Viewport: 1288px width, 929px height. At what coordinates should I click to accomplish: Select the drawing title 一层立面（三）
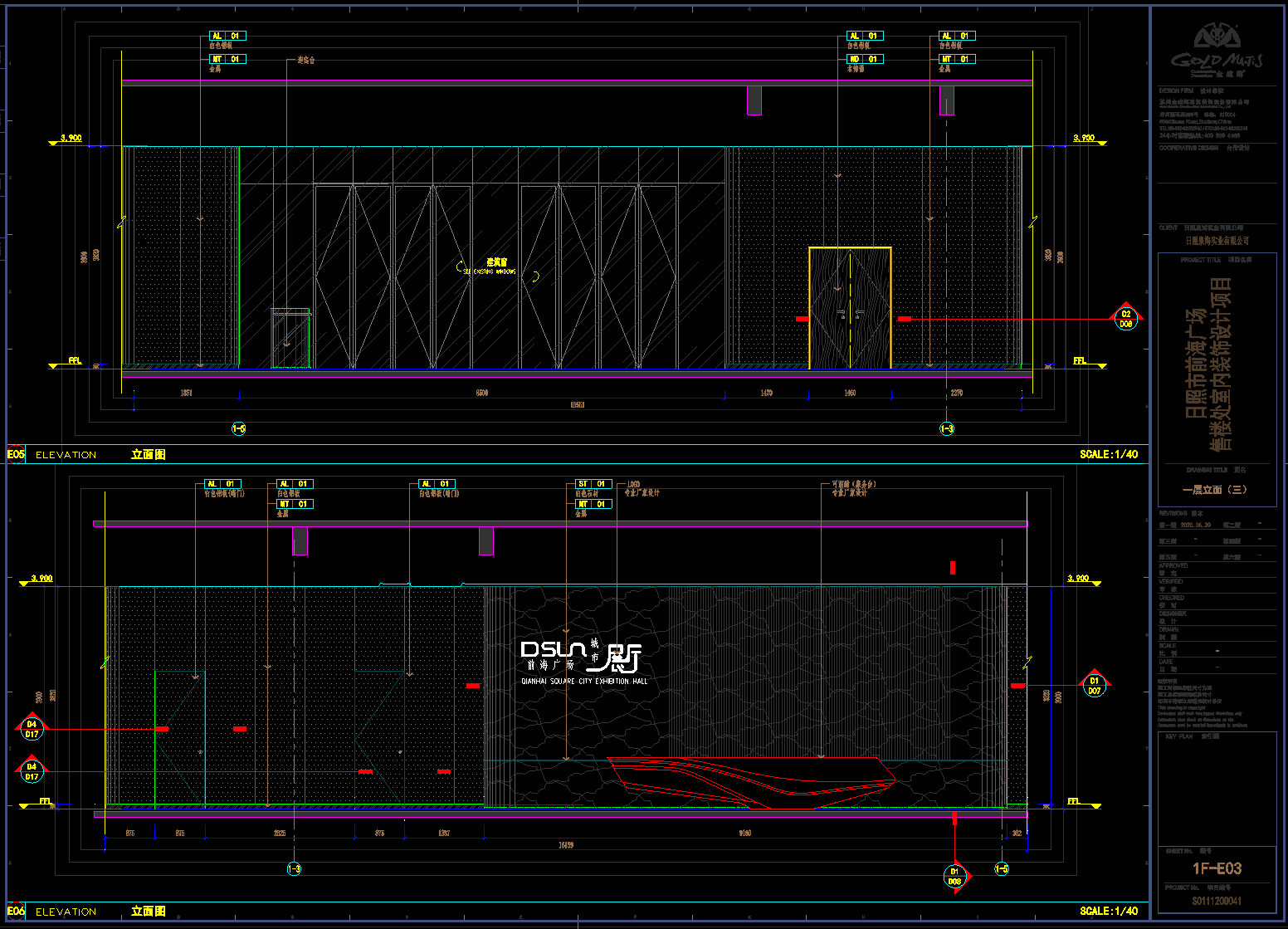coord(1215,490)
